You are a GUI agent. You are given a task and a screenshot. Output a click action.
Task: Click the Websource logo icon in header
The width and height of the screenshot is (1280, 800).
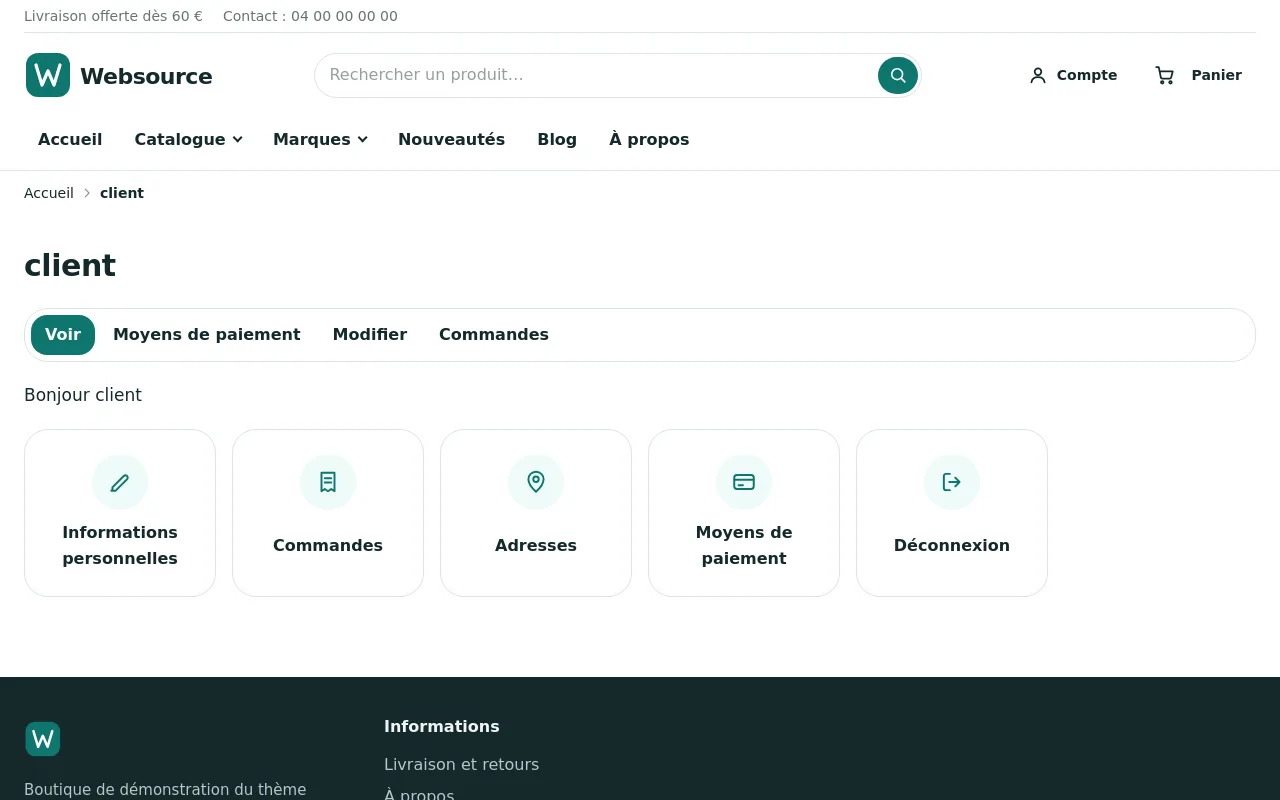coord(48,75)
